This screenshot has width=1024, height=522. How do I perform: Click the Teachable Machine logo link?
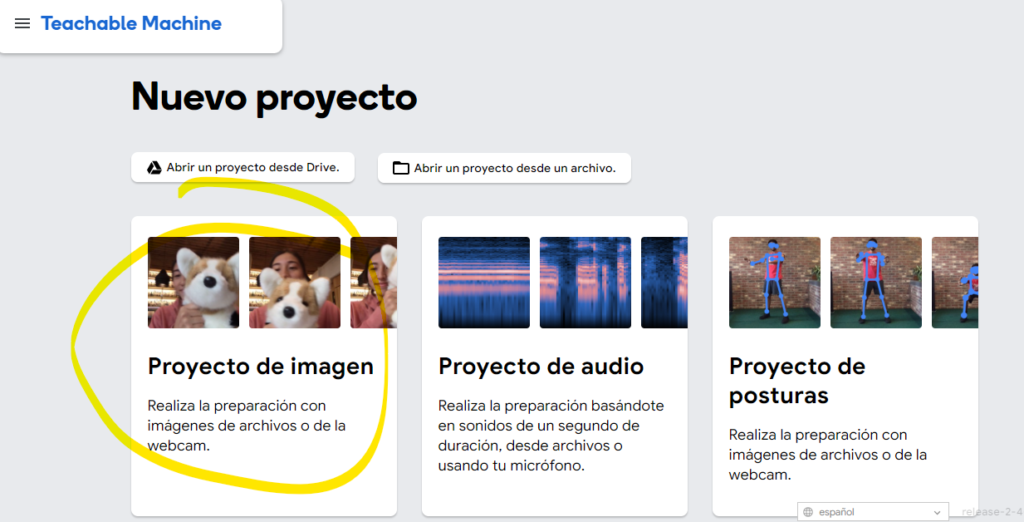(x=131, y=24)
